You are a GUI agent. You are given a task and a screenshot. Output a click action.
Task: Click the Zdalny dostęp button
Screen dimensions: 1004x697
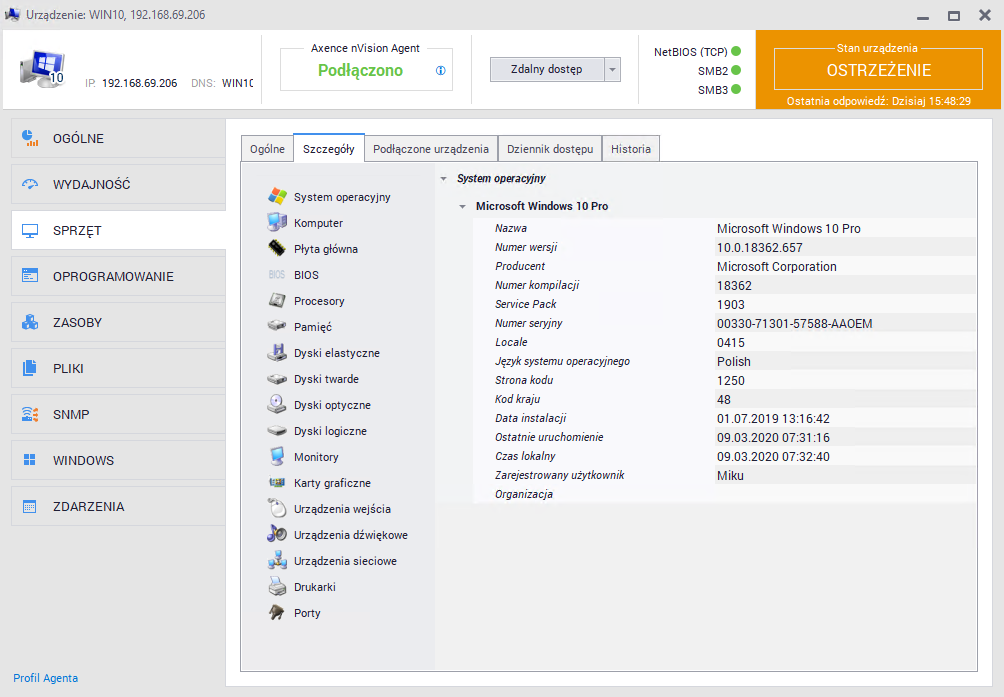tap(547, 69)
